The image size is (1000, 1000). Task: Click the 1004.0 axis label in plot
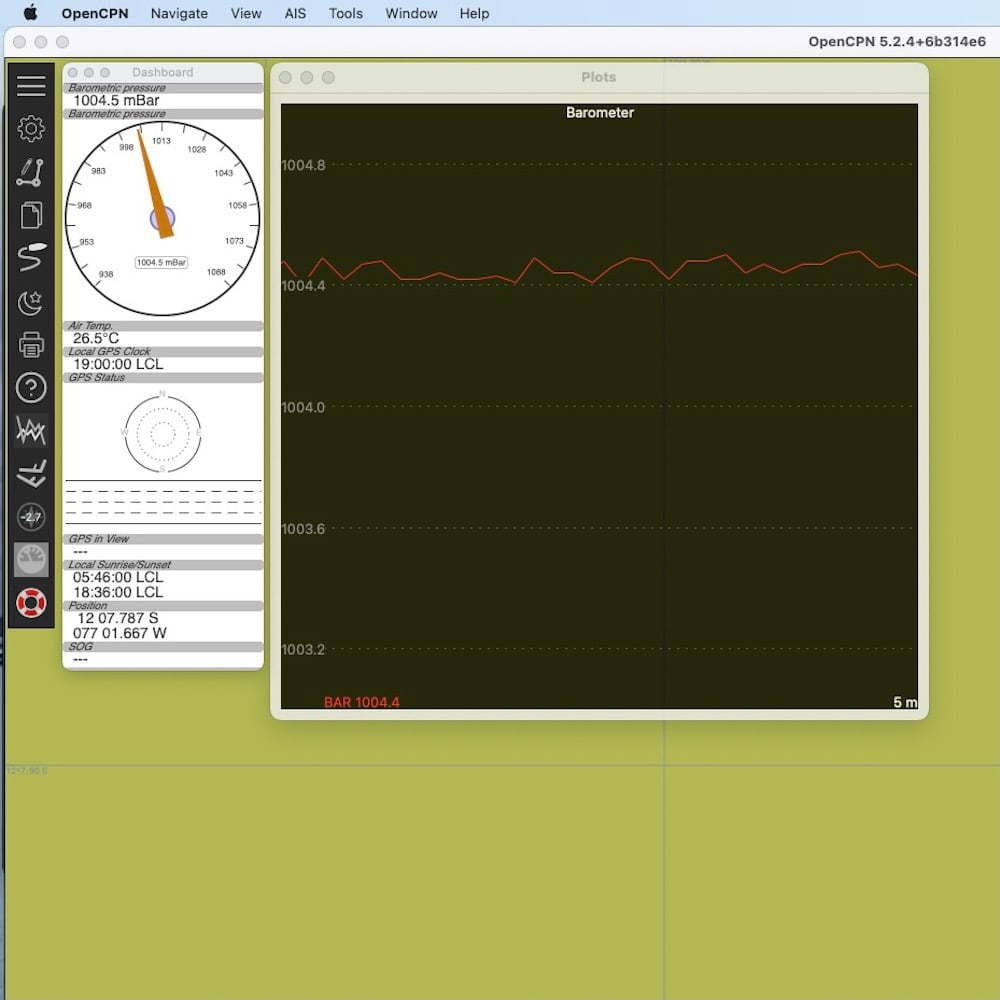(303, 407)
